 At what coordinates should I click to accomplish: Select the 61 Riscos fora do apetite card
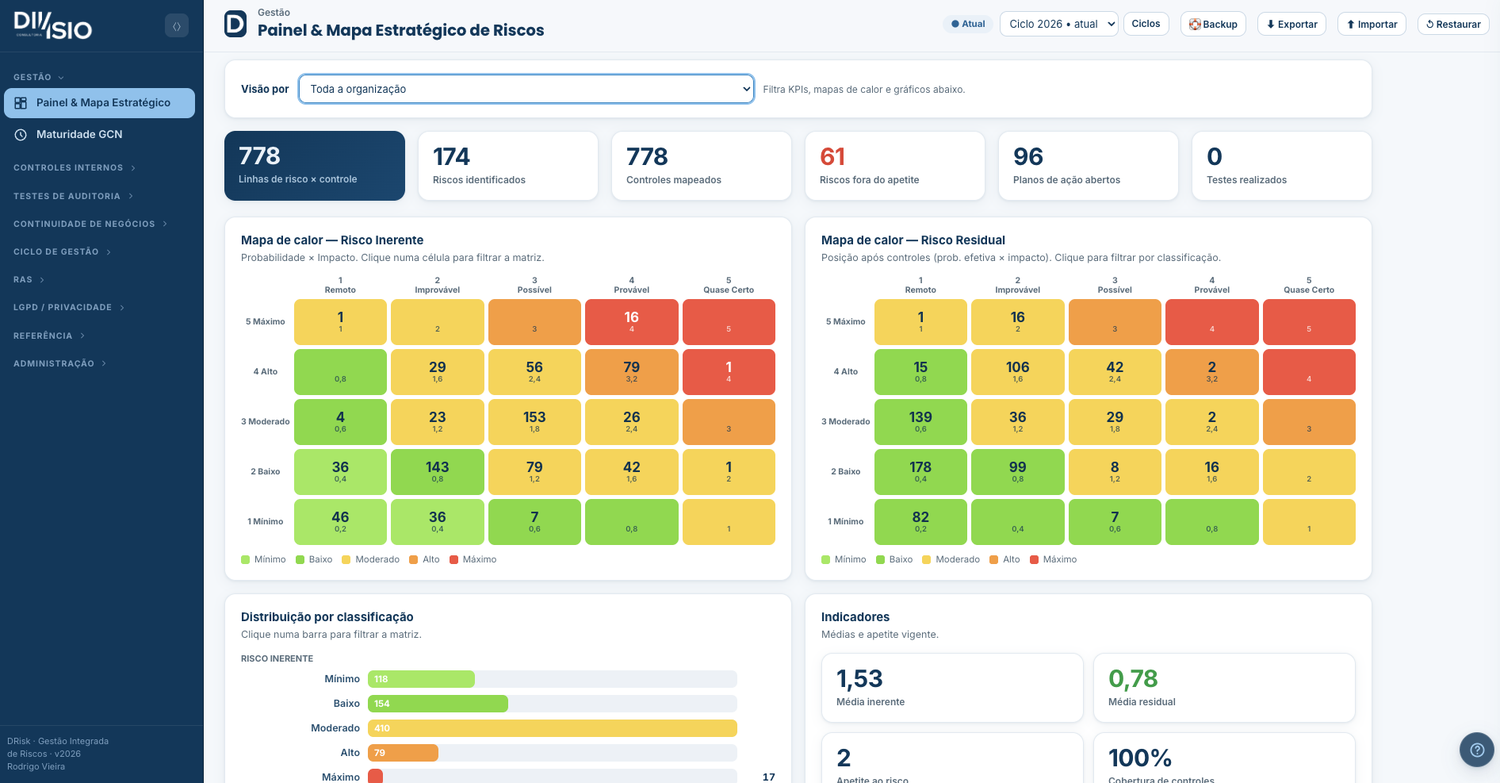coord(895,166)
